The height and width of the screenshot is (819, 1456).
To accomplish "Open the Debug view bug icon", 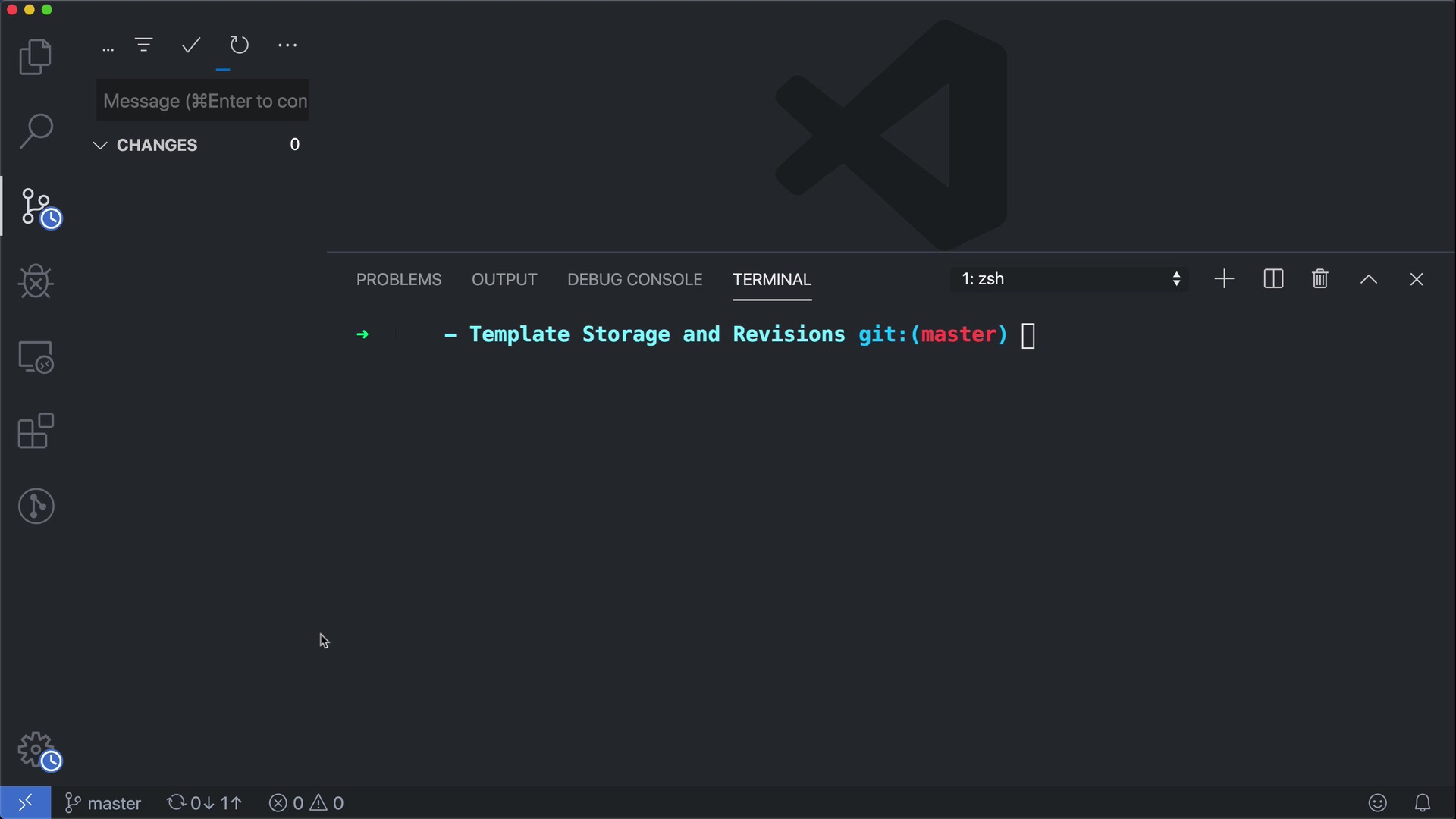I will click(x=35, y=281).
